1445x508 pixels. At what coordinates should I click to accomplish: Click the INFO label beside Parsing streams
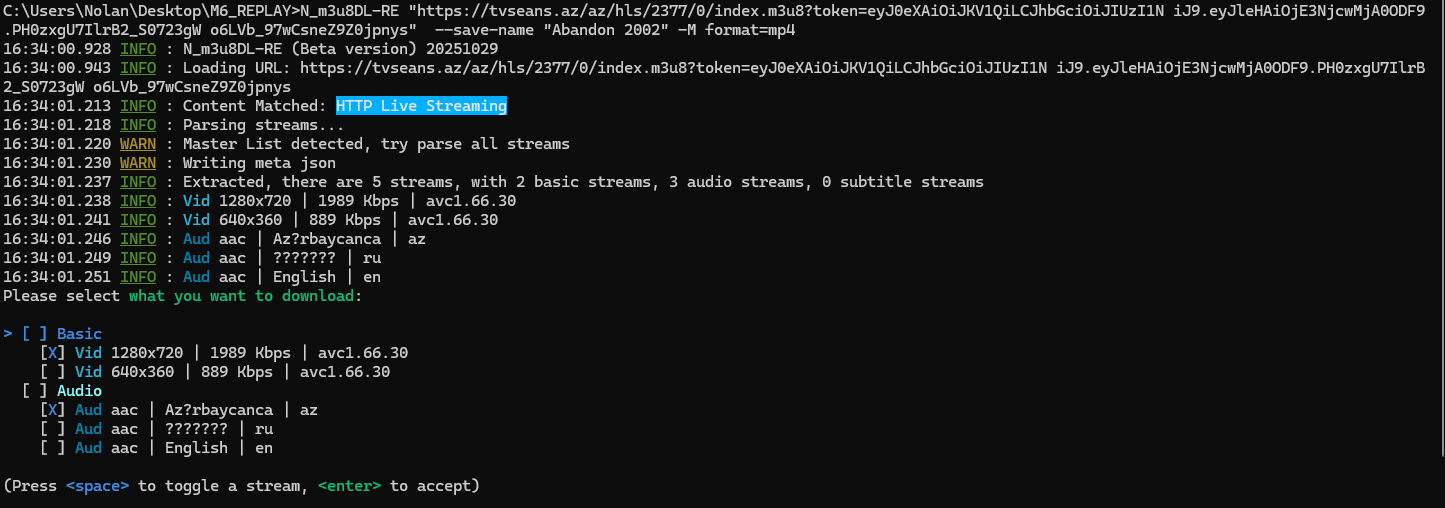[138, 125]
